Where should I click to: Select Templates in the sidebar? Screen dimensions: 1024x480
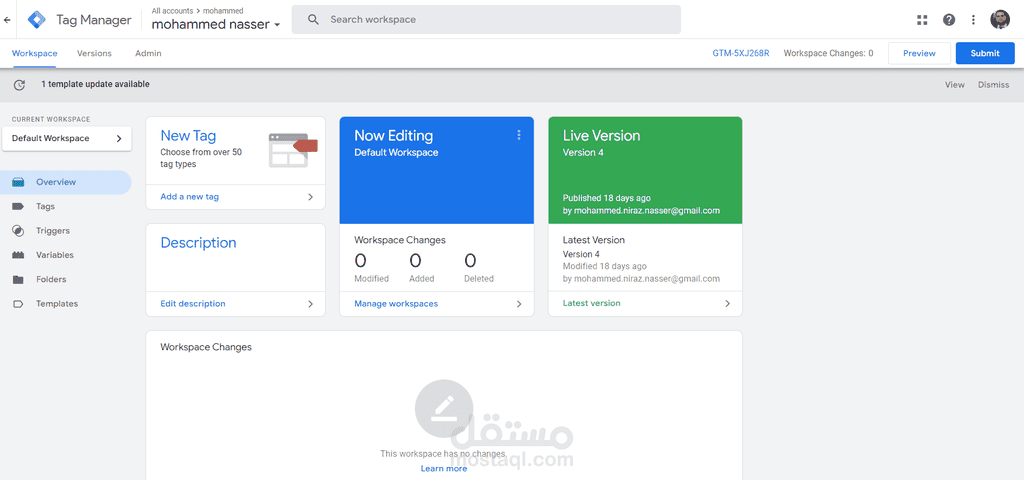click(57, 304)
